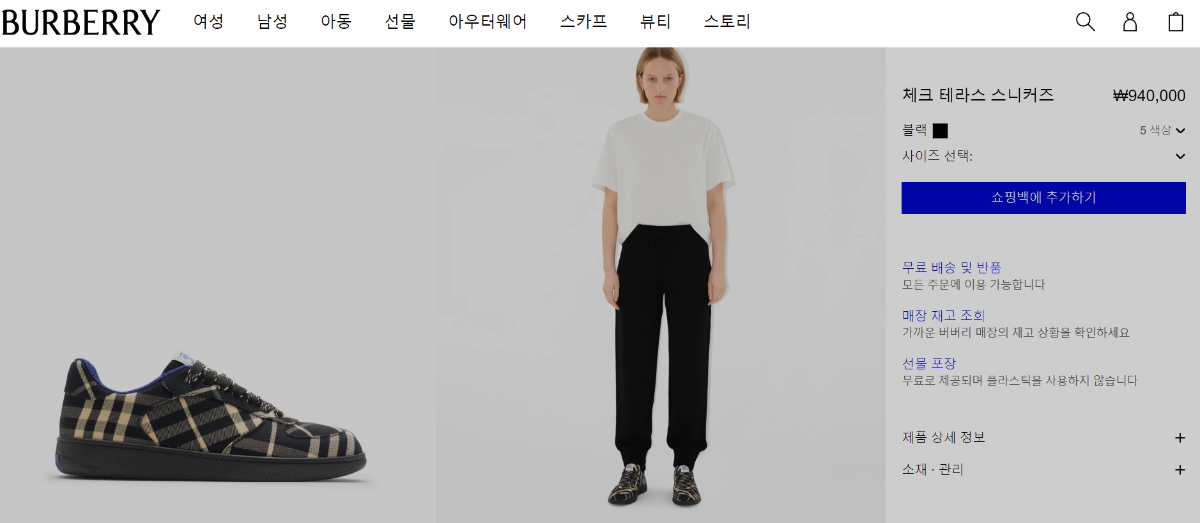The image size is (1200, 523).
Task: Open the account profile icon
Action: coord(1130,22)
